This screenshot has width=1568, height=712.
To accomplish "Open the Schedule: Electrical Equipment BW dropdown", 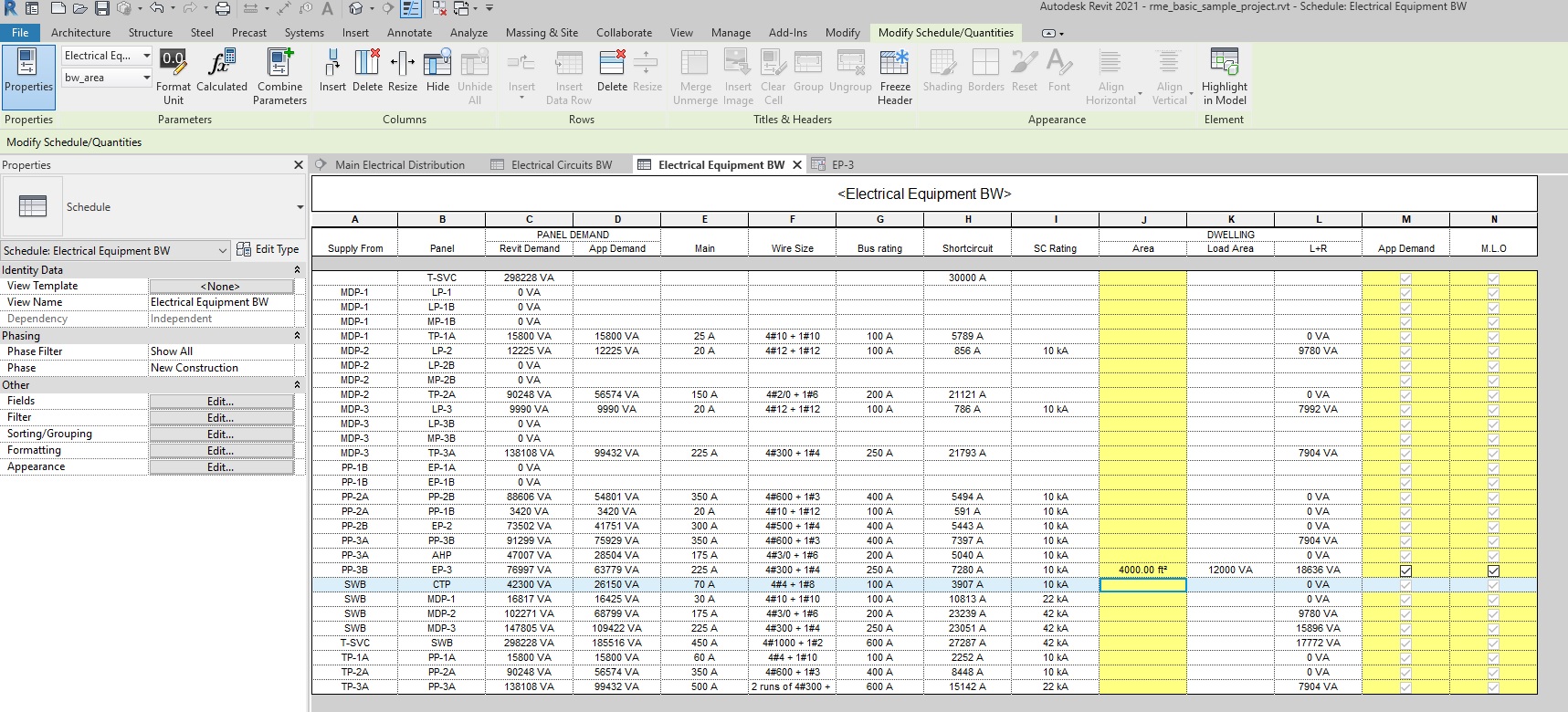I will (222, 251).
